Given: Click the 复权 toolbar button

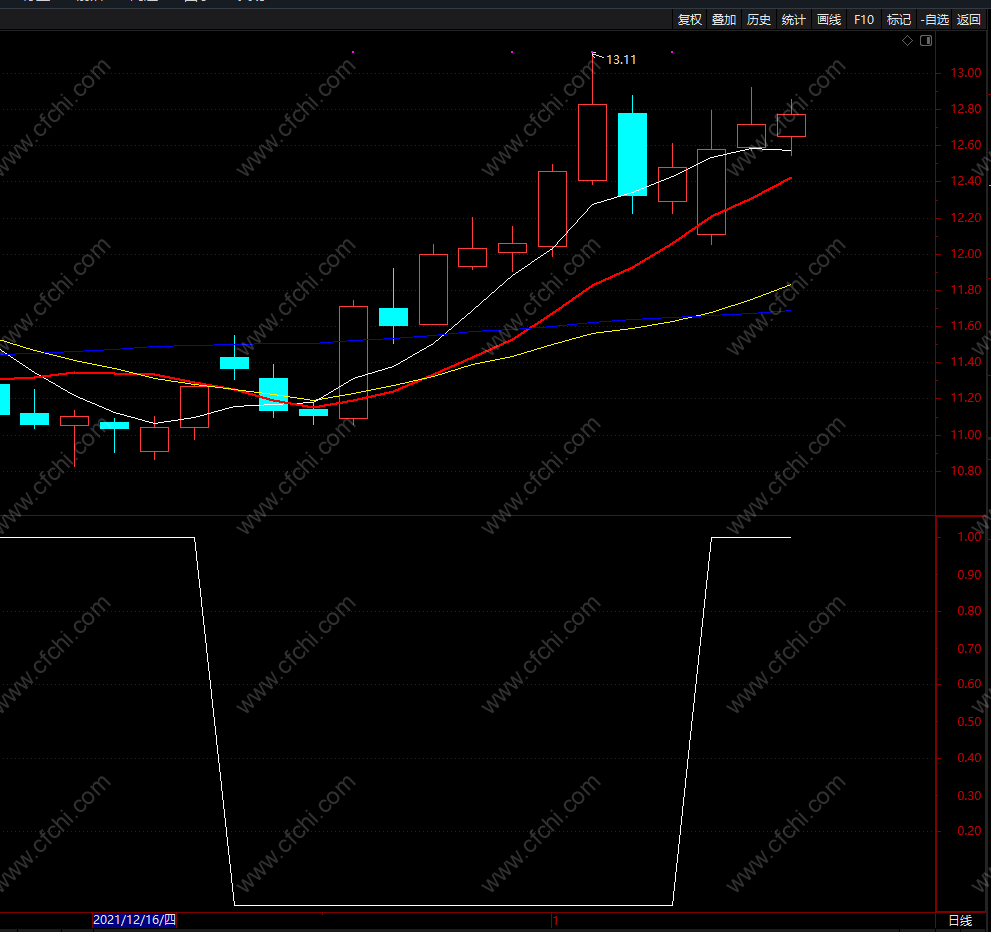Looking at the screenshot, I should (x=690, y=20).
